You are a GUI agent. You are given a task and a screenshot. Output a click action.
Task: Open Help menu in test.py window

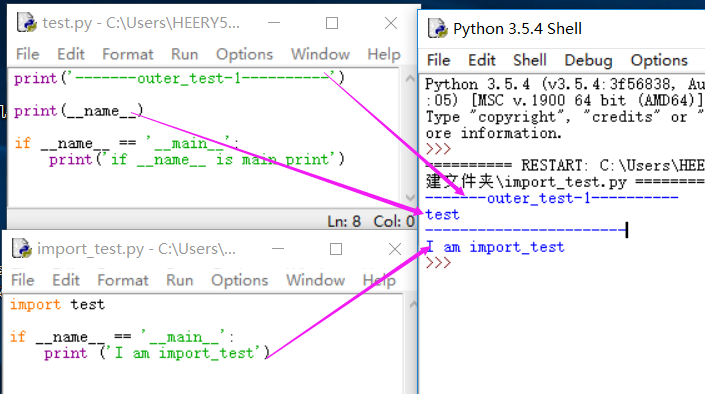pos(384,54)
